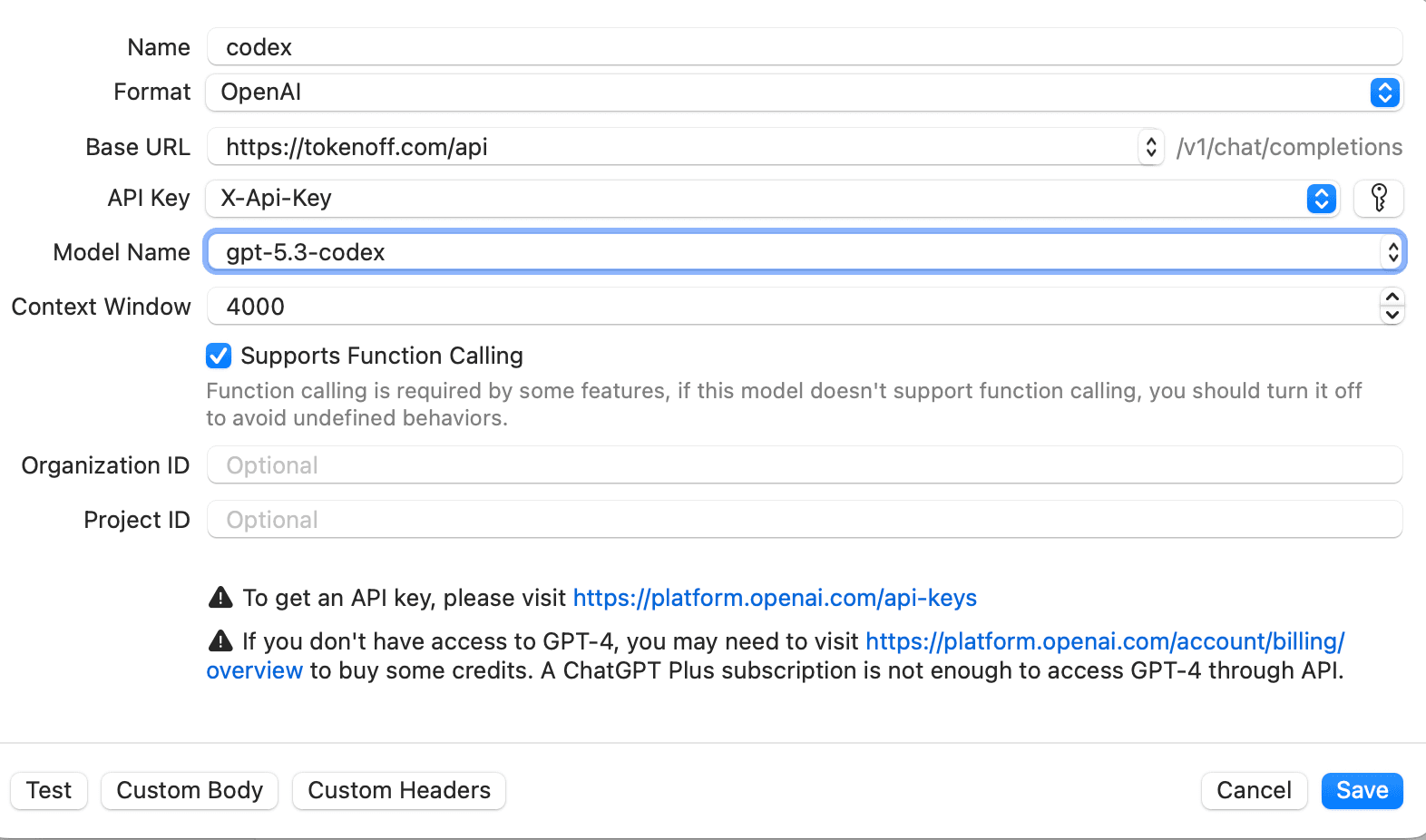This screenshot has width=1426, height=840.
Task: Open the Format dropdown showing OpenAI
Action: click(1384, 93)
